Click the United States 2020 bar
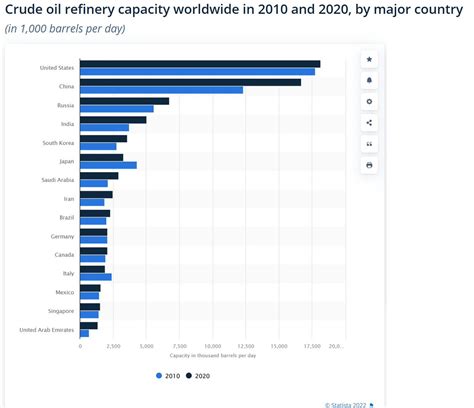Viewport: 474px width, 408px height. coord(200,64)
